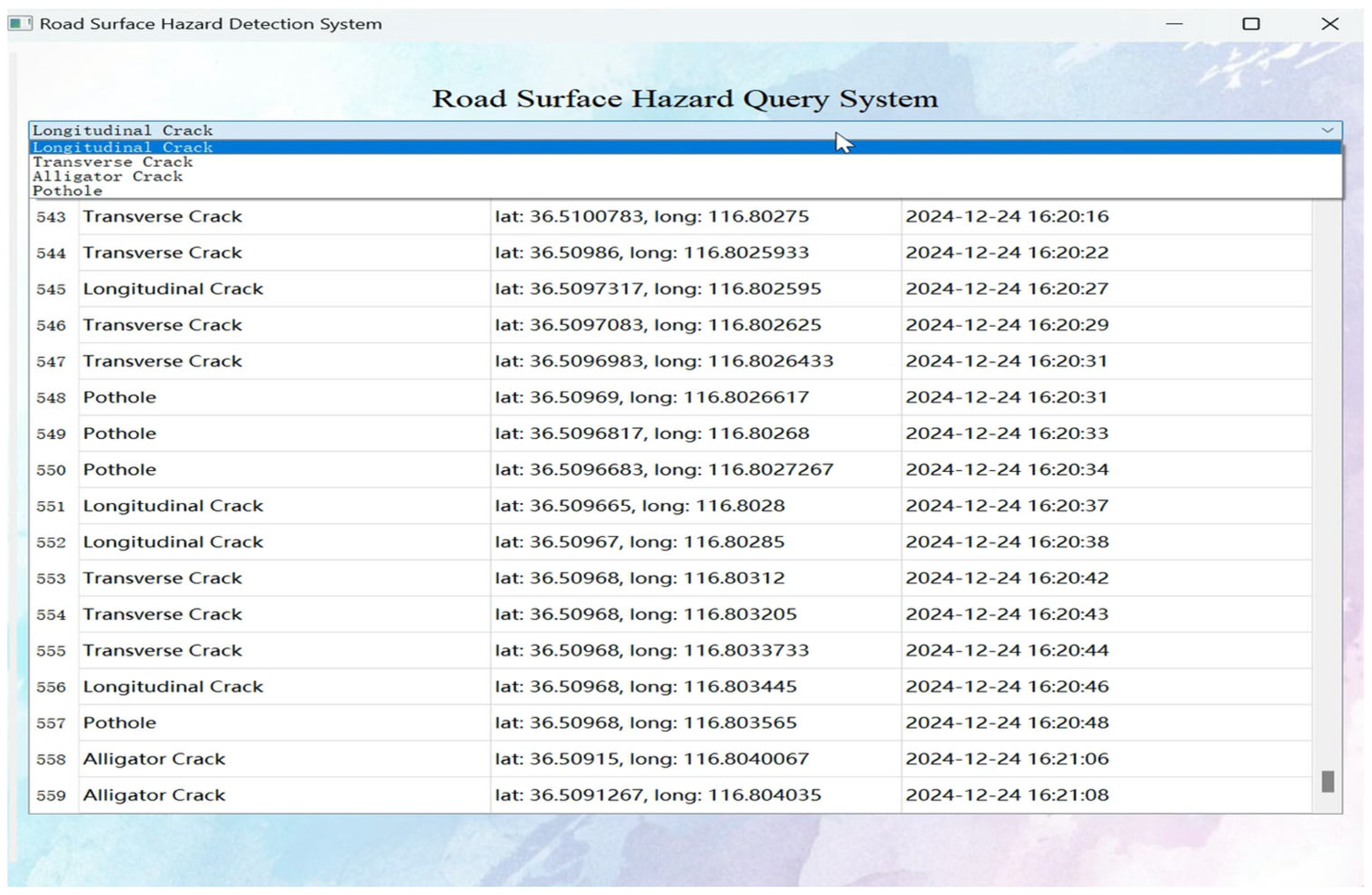1372x895 pixels.
Task: Select Longitudinal Crack in the dropdown list
Action: [x=686, y=147]
